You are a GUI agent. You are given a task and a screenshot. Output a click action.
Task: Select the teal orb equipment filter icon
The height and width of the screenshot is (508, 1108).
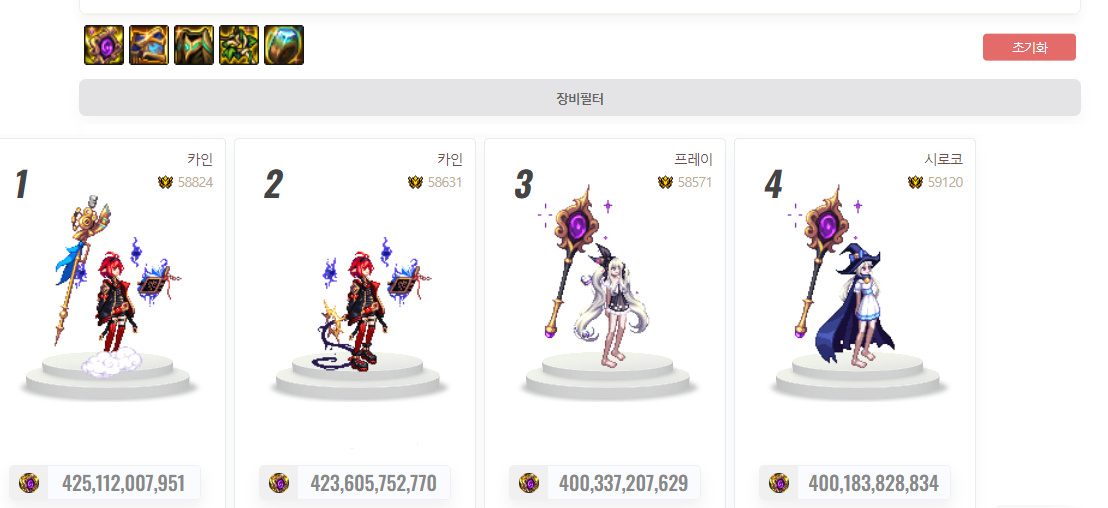click(x=284, y=45)
